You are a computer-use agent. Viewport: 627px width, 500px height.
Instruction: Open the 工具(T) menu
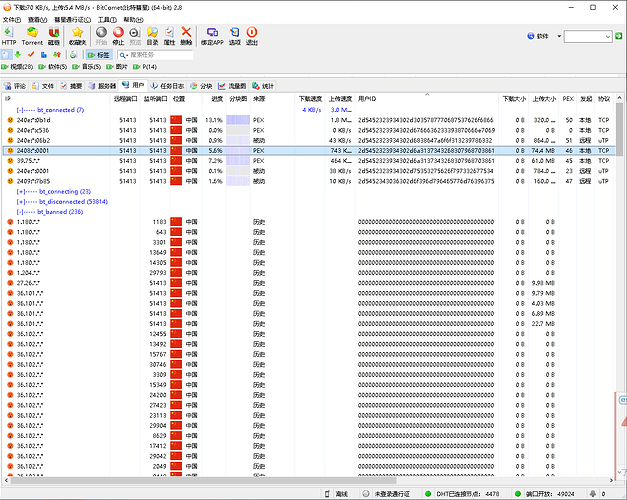pos(107,20)
